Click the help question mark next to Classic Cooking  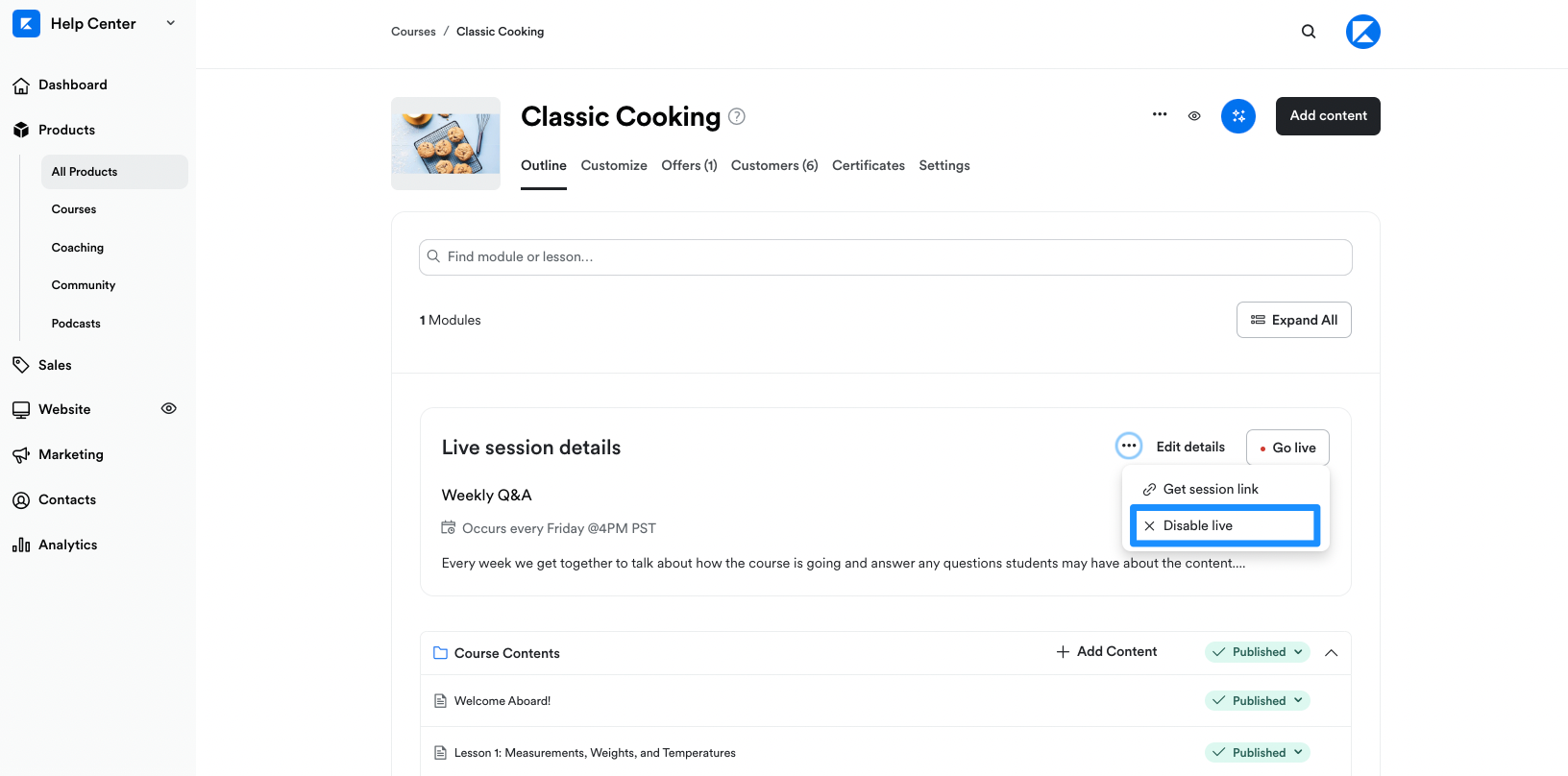(737, 116)
